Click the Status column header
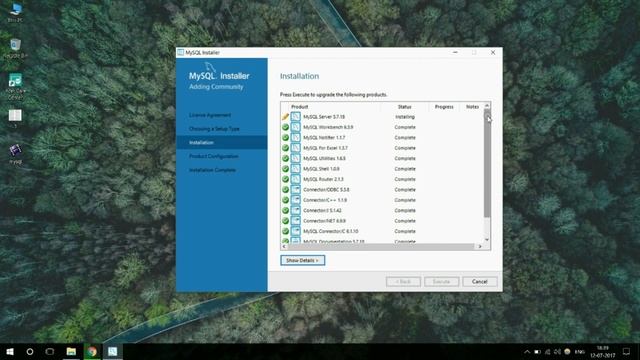640x360 pixels. tap(404, 107)
